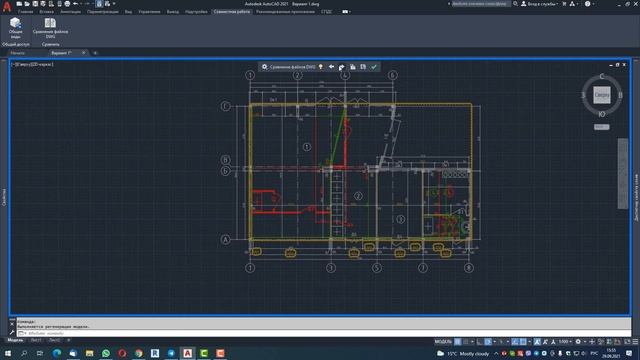Click the Общие виды (Shared Views) ribbon button

[16, 28]
